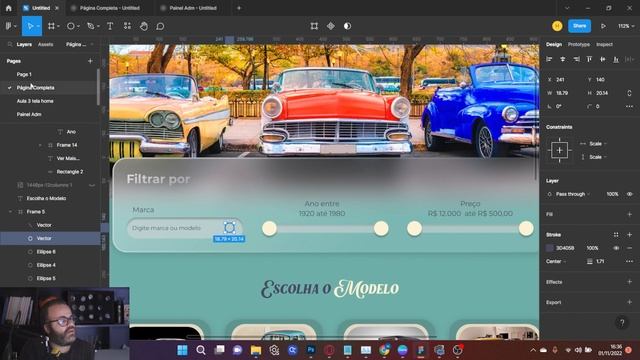The width and height of the screenshot is (640, 360).
Task: Click the stroke color swatch 3D4058
Action: pos(550,248)
